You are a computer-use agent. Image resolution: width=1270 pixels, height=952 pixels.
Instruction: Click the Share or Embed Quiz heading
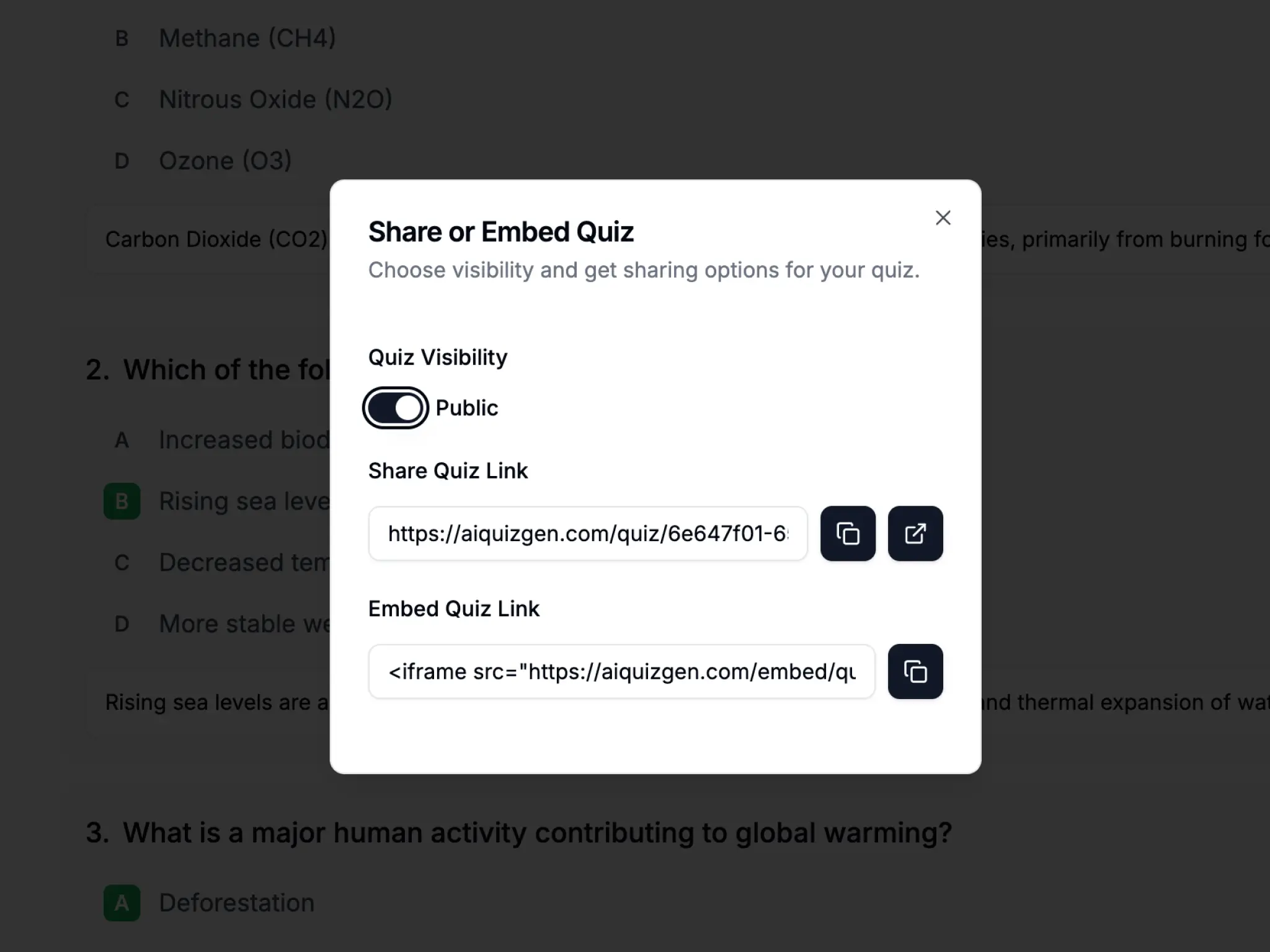(501, 232)
